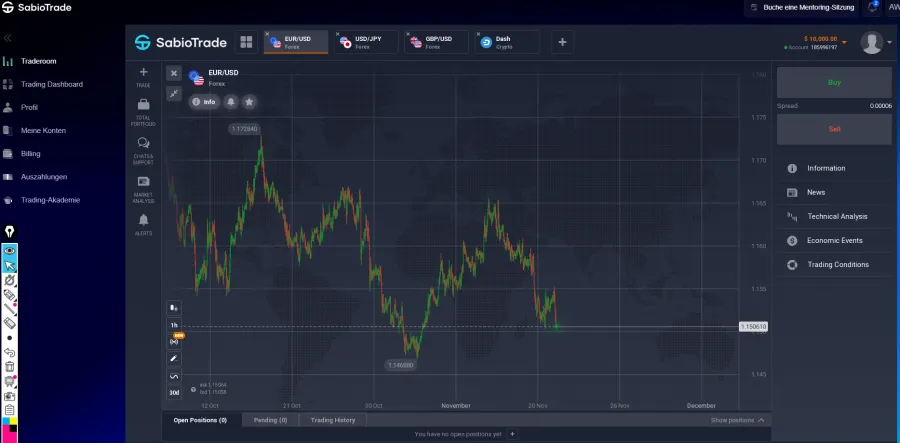The width and height of the screenshot is (900, 443).
Task: Open the Information panel
Action: pyautogui.click(x=834, y=168)
